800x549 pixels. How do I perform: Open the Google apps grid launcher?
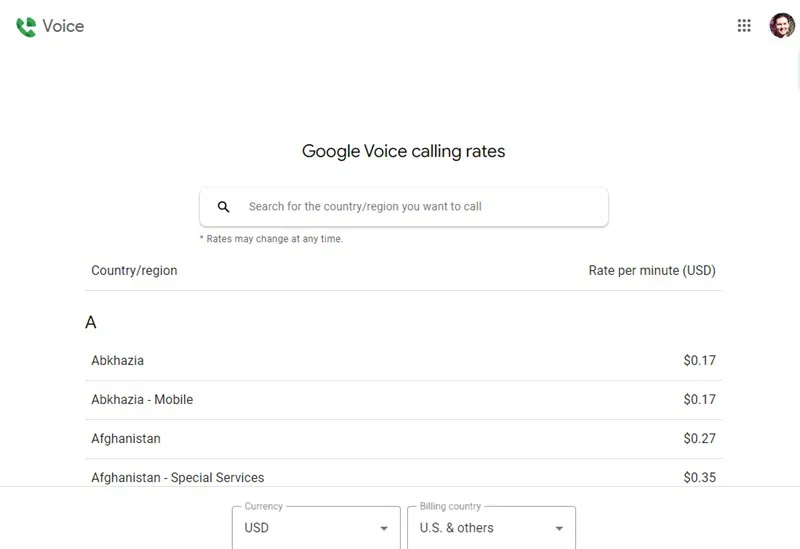pos(744,26)
